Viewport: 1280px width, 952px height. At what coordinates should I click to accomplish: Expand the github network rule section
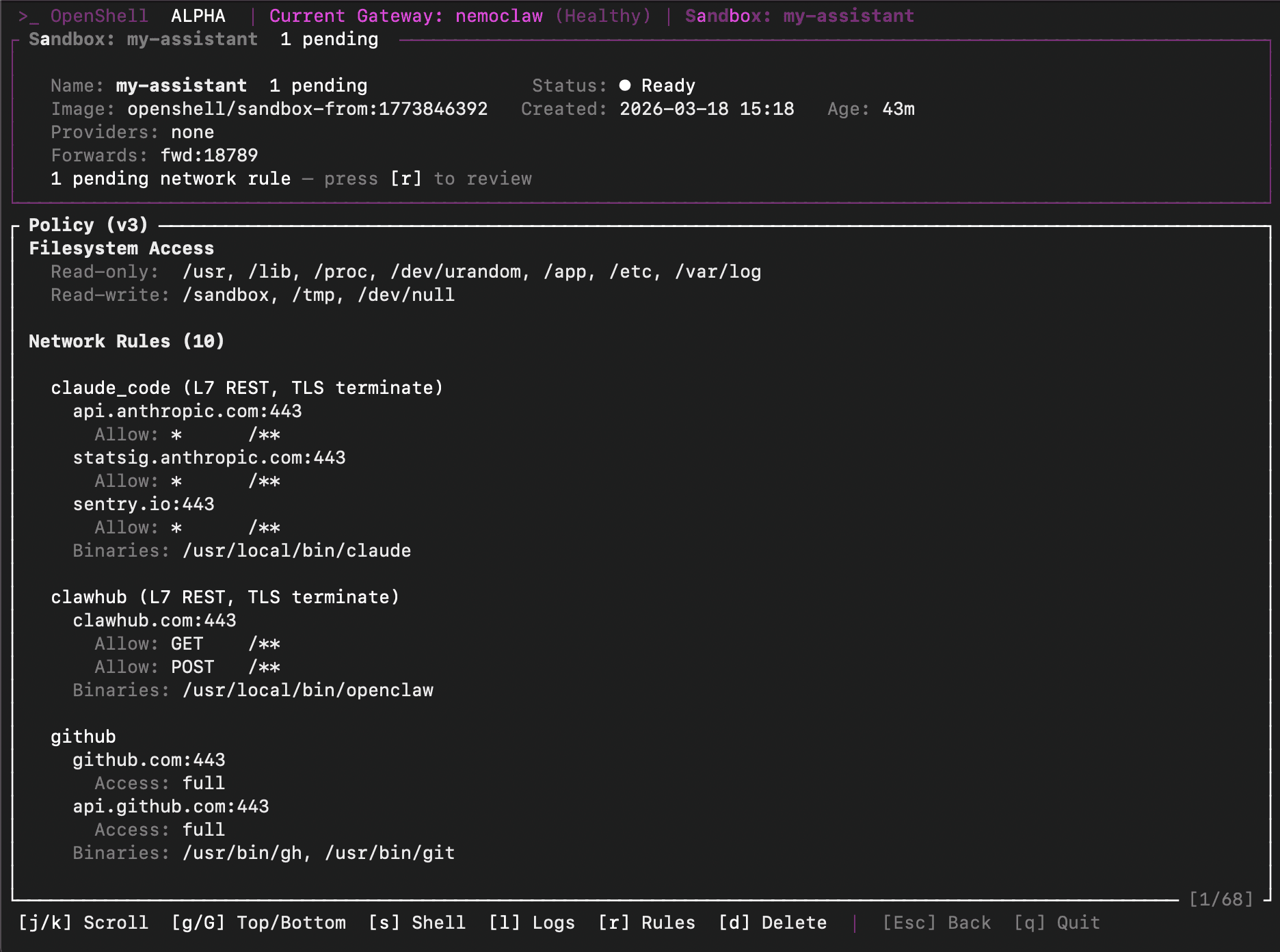coord(83,737)
